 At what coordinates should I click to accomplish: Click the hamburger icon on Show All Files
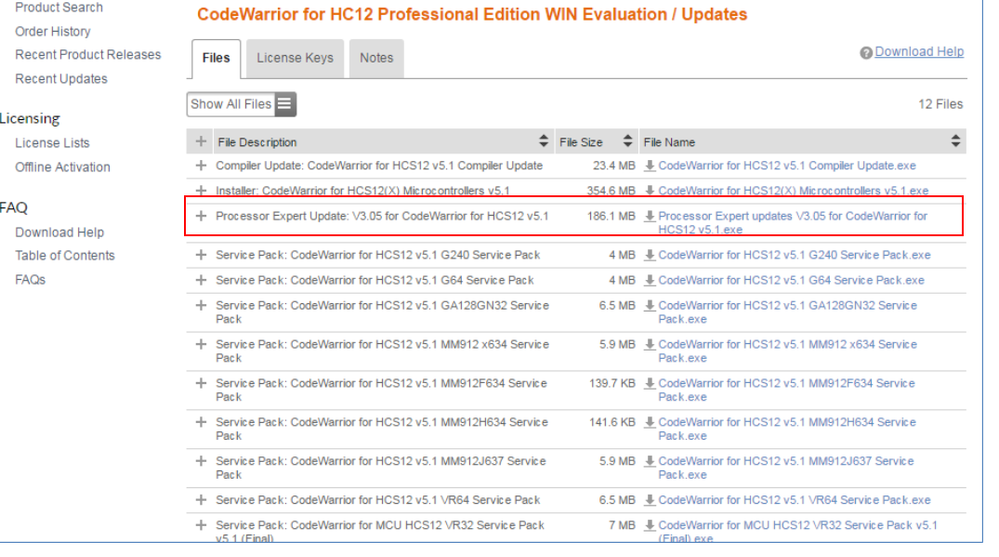tap(284, 104)
